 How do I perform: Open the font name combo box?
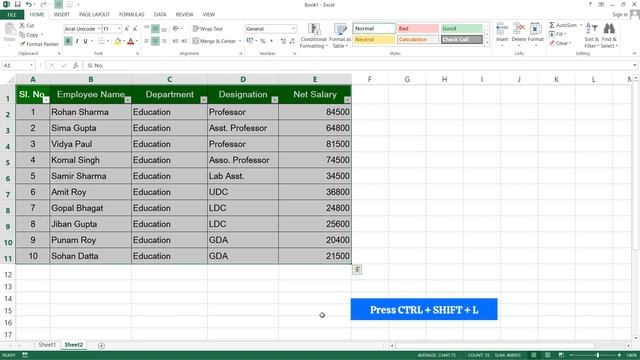(82, 29)
